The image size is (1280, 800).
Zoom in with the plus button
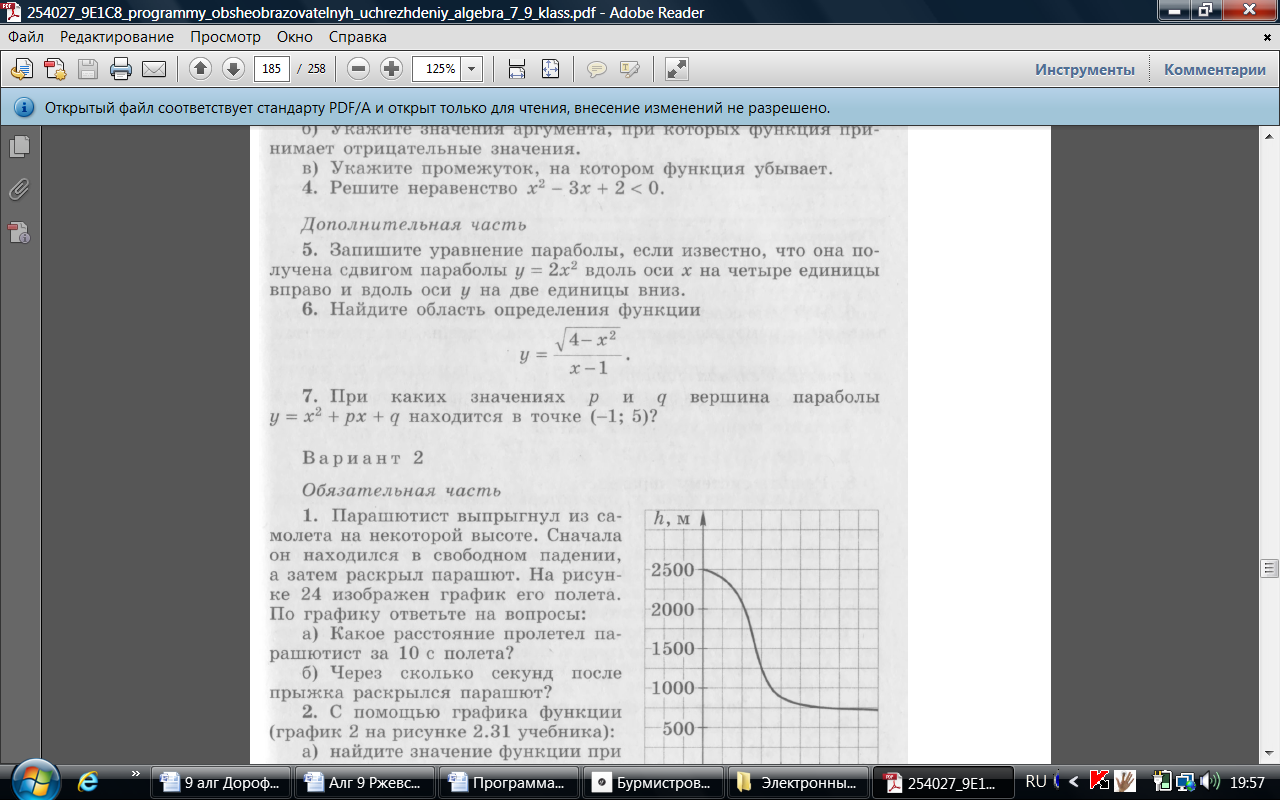[391, 69]
